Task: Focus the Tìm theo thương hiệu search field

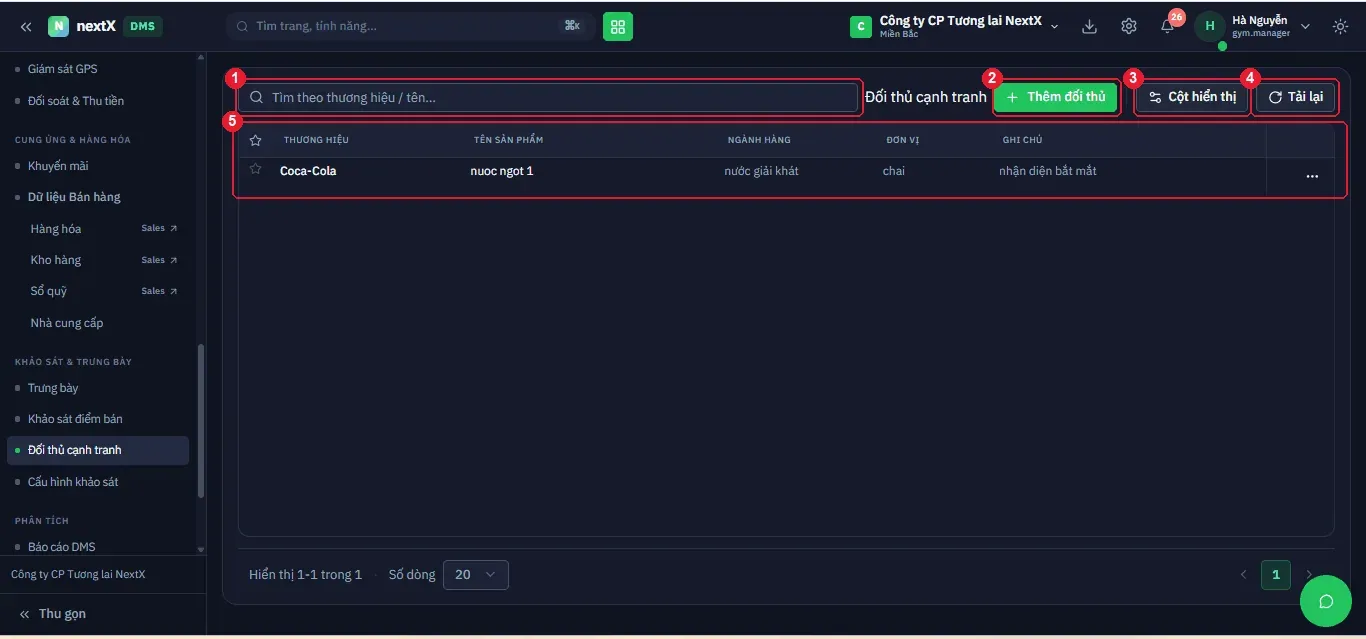Action: 548,97
